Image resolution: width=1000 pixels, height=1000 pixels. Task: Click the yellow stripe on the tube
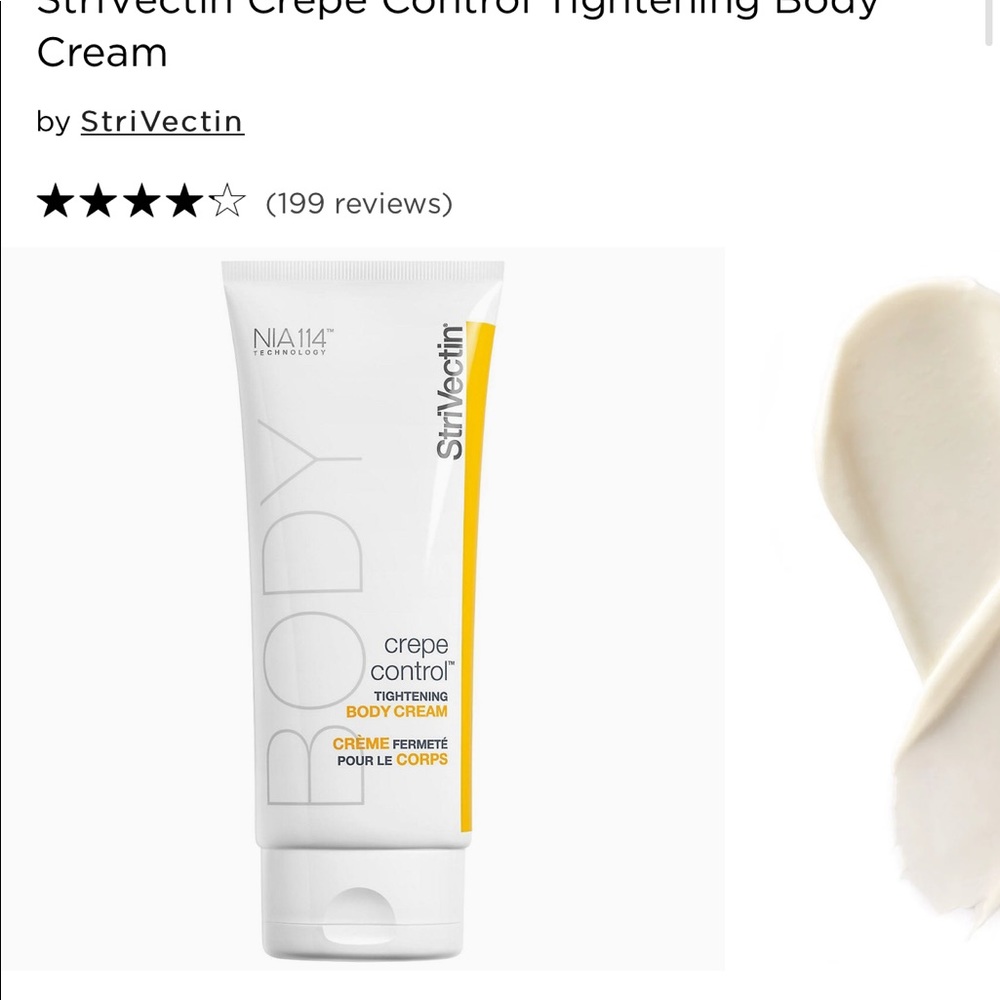pyautogui.click(x=476, y=577)
